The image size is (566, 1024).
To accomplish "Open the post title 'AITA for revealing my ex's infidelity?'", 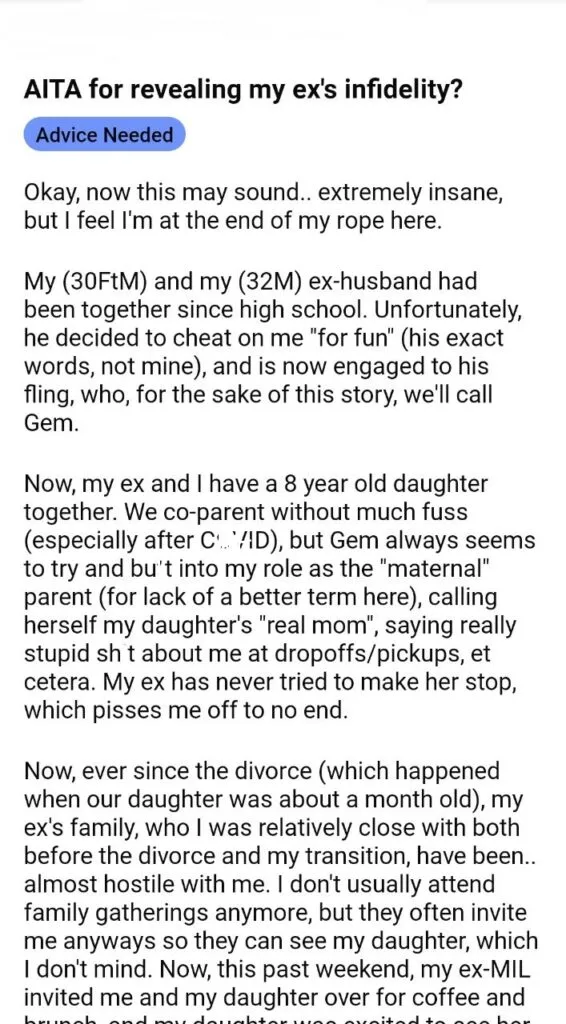I will click(244, 88).
